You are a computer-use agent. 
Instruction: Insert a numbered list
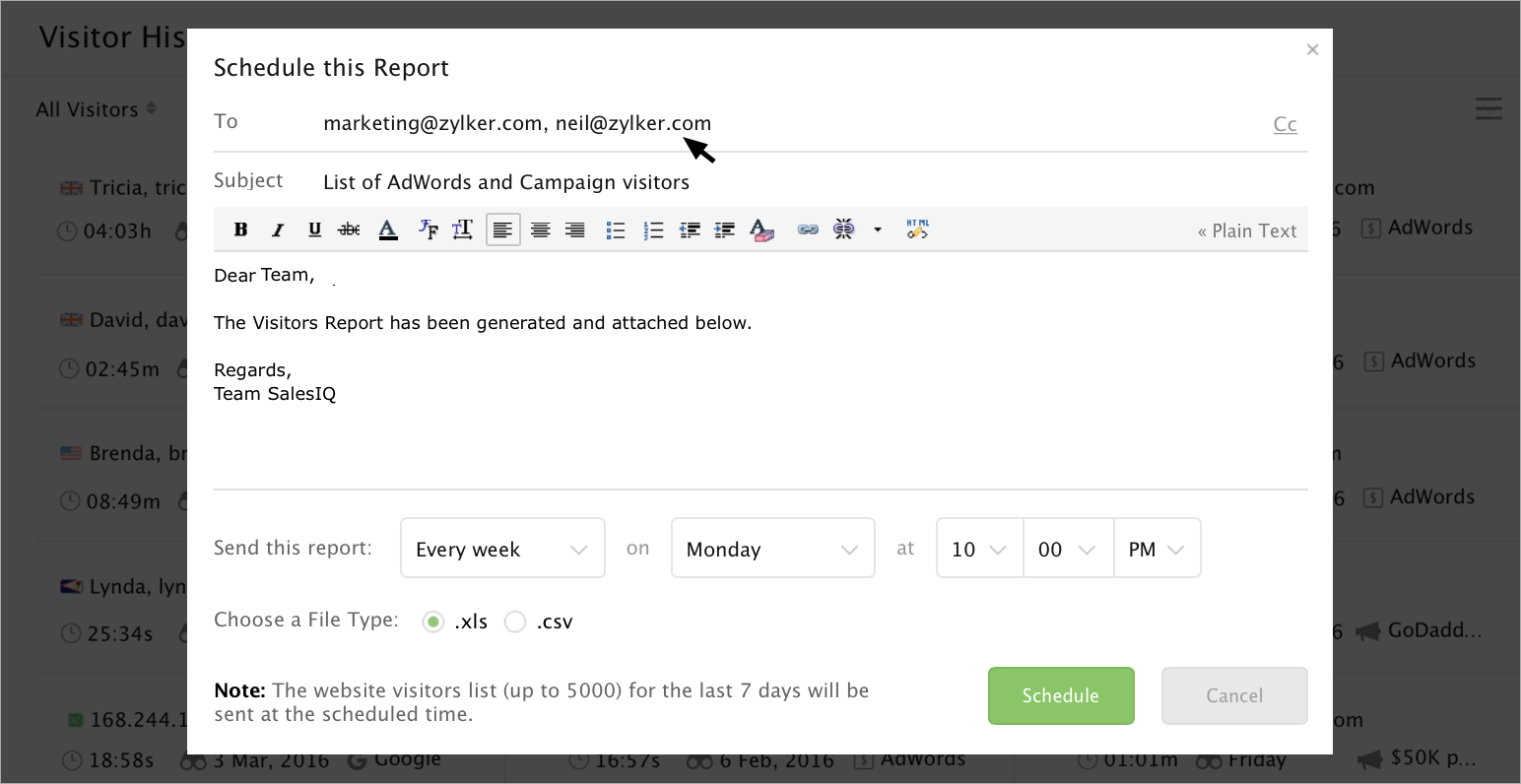tap(653, 229)
